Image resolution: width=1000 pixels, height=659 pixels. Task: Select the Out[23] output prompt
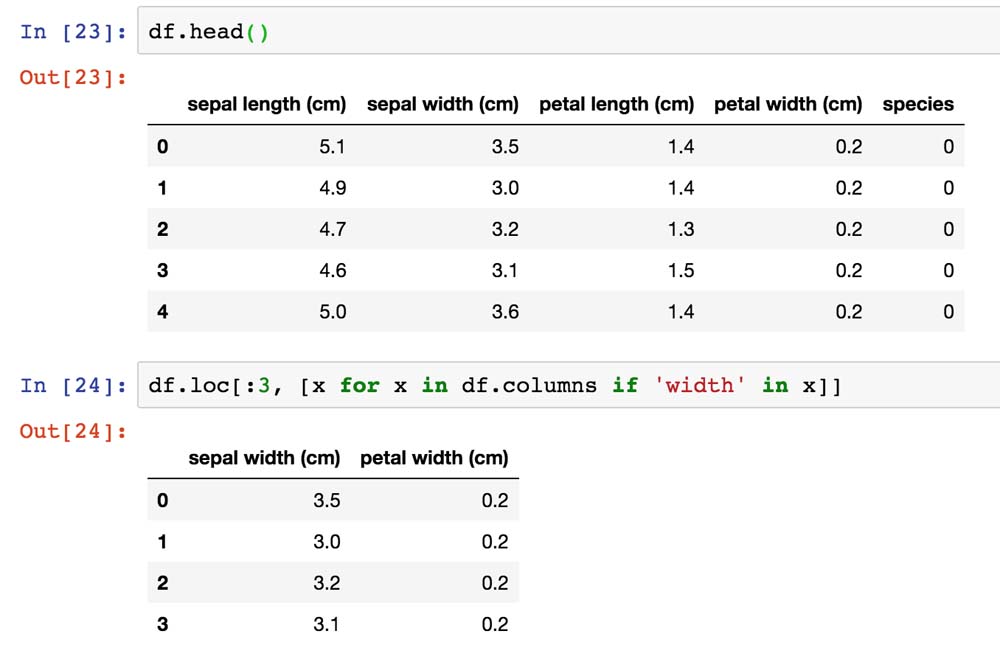[x=72, y=77]
